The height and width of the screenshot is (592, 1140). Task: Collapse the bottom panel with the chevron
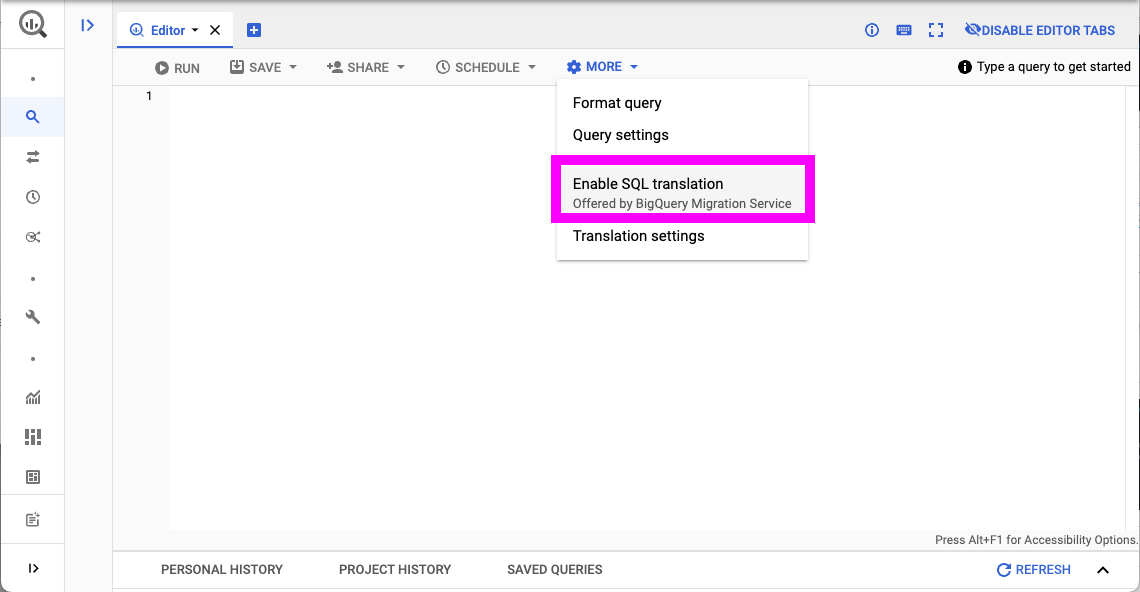pyautogui.click(x=1102, y=569)
